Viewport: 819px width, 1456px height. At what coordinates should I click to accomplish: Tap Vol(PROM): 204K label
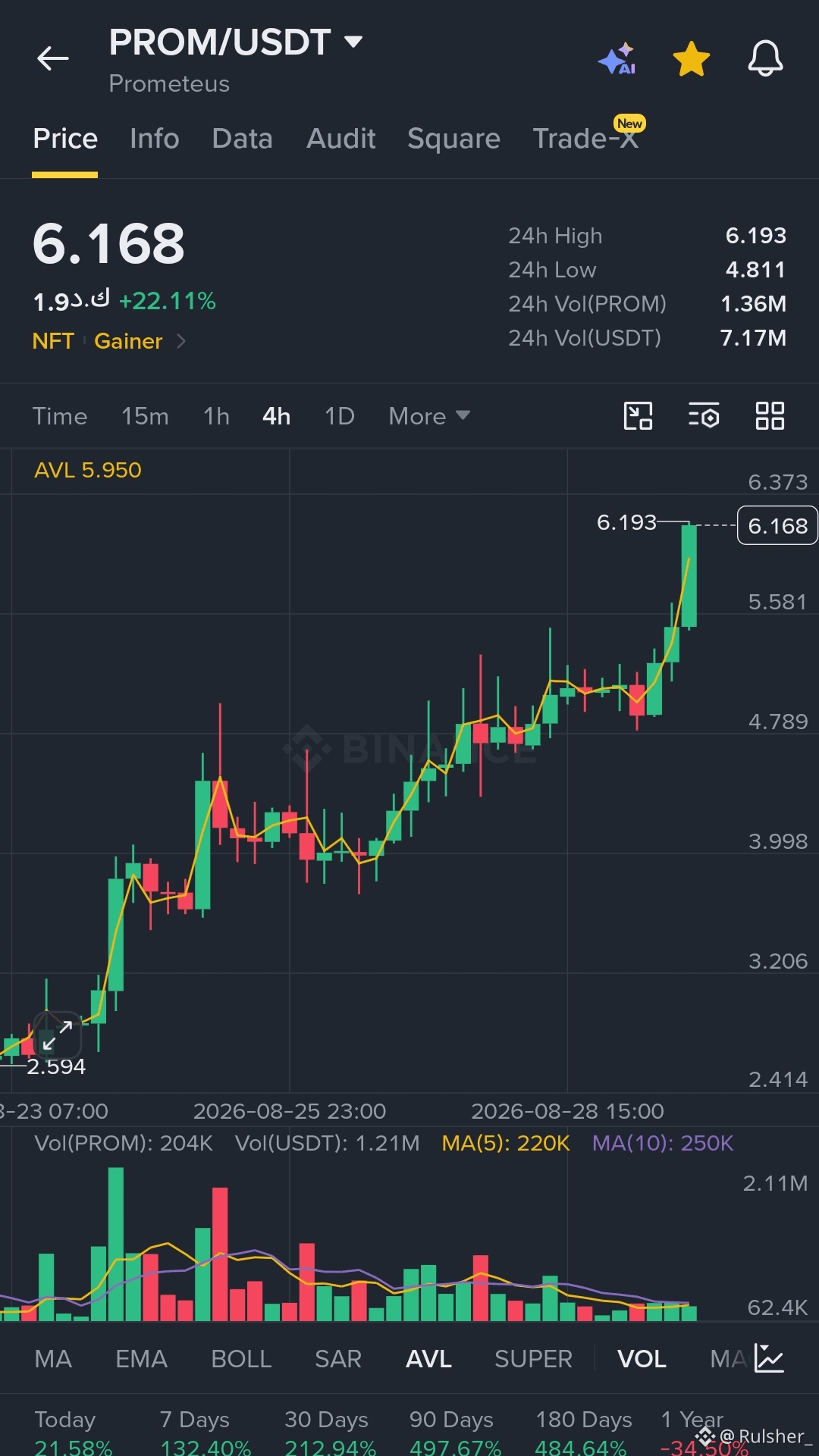(124, 1143)
